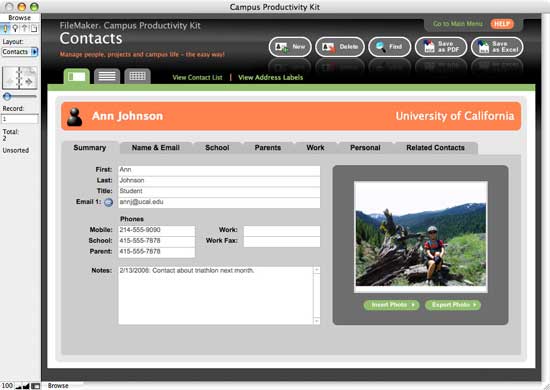Switch to the School tab
550x390 pixels.
[217, 148]
